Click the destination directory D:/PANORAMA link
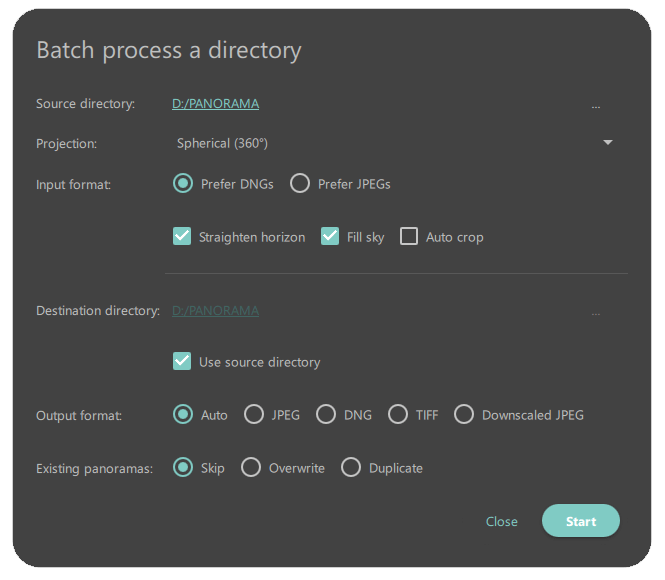 tap(215, 310)
